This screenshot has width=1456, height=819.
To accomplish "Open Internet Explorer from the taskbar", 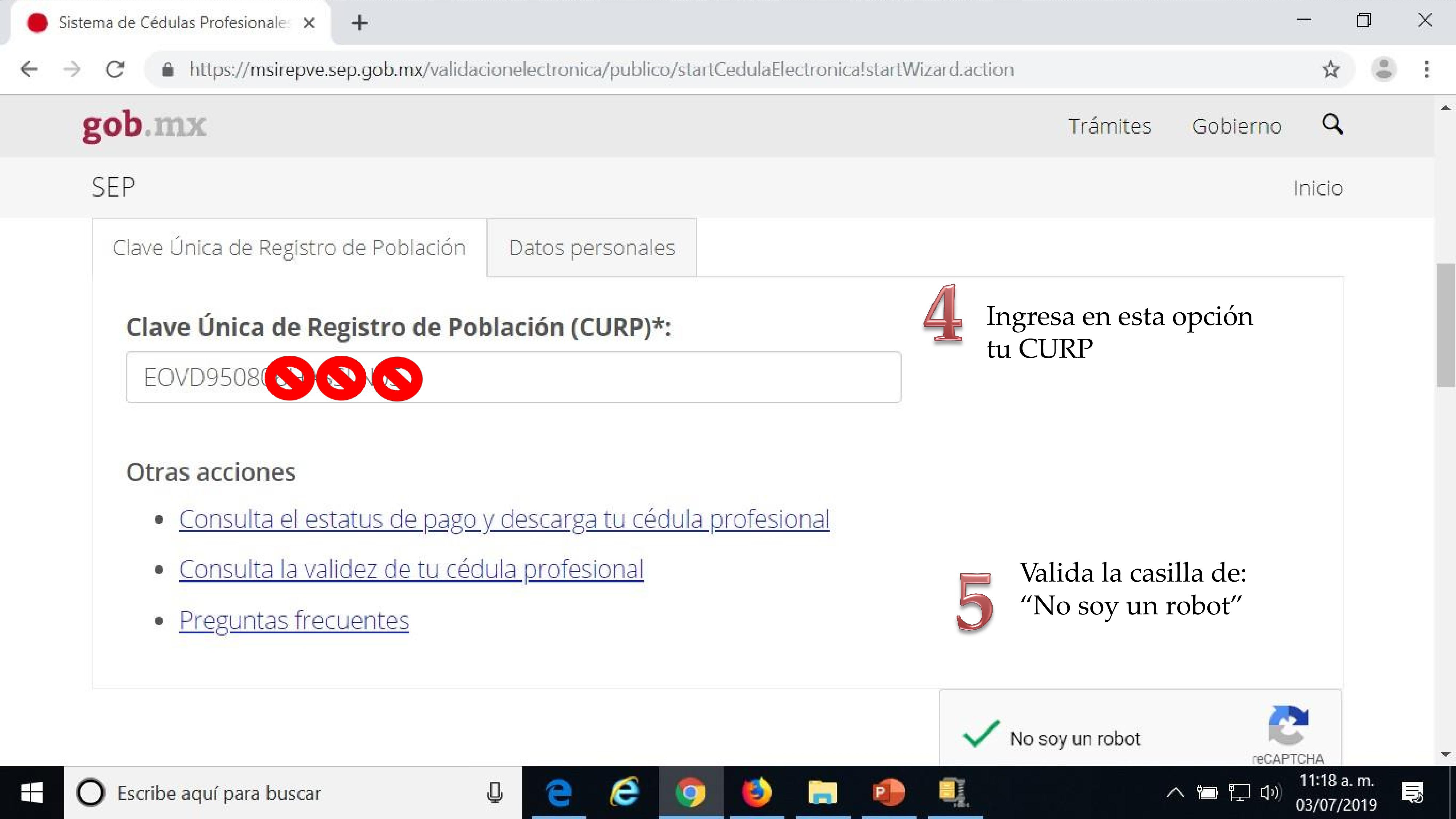I will click(x=624, y=792).
